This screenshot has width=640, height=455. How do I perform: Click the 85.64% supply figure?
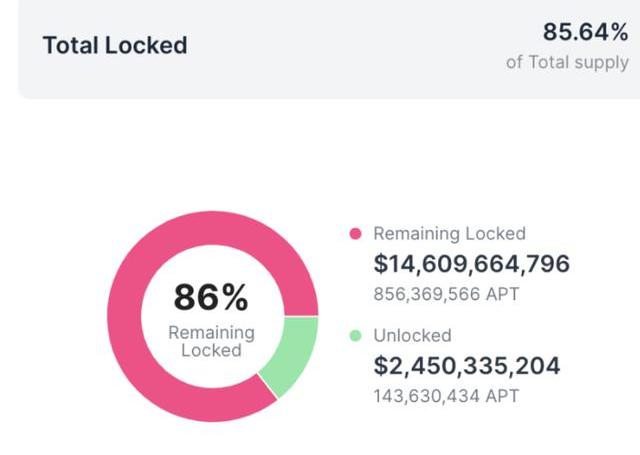coord(585,32)
